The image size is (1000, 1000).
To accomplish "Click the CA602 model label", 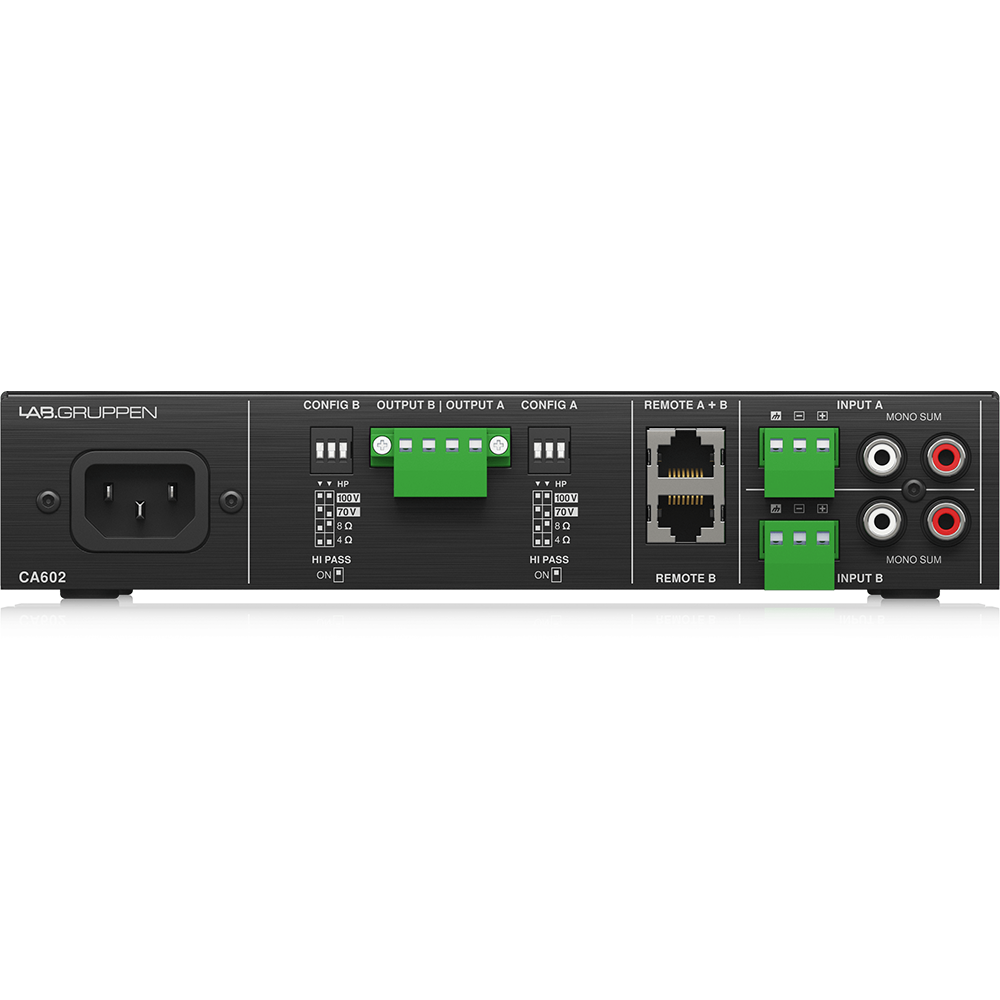I will point(43,576).
